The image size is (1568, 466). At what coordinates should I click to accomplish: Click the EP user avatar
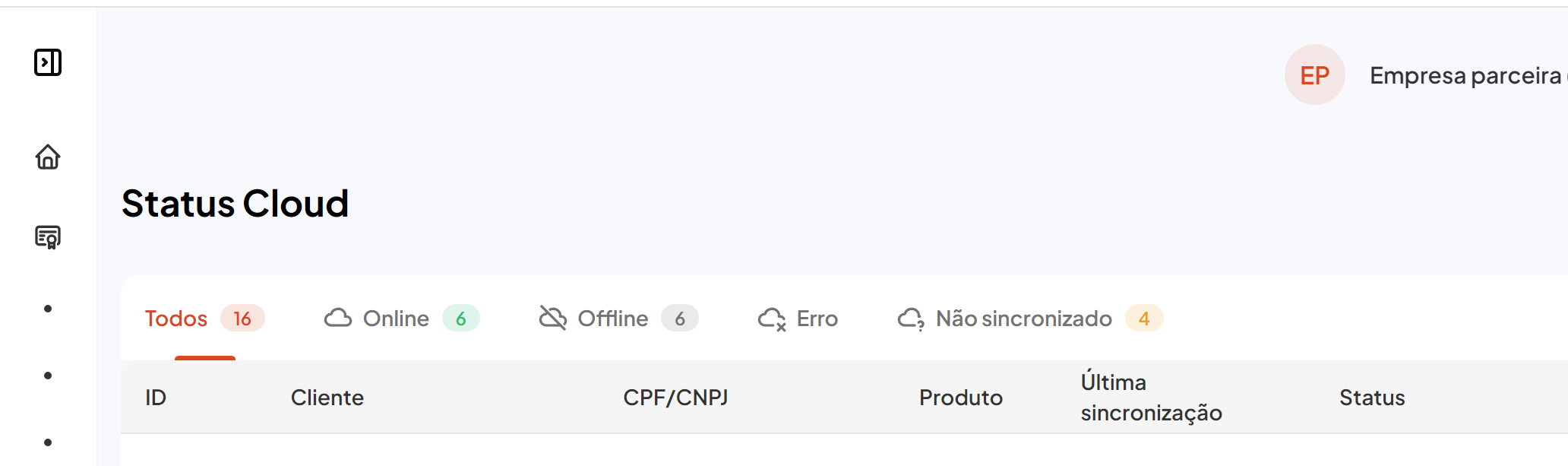[x=1314, y=75]
